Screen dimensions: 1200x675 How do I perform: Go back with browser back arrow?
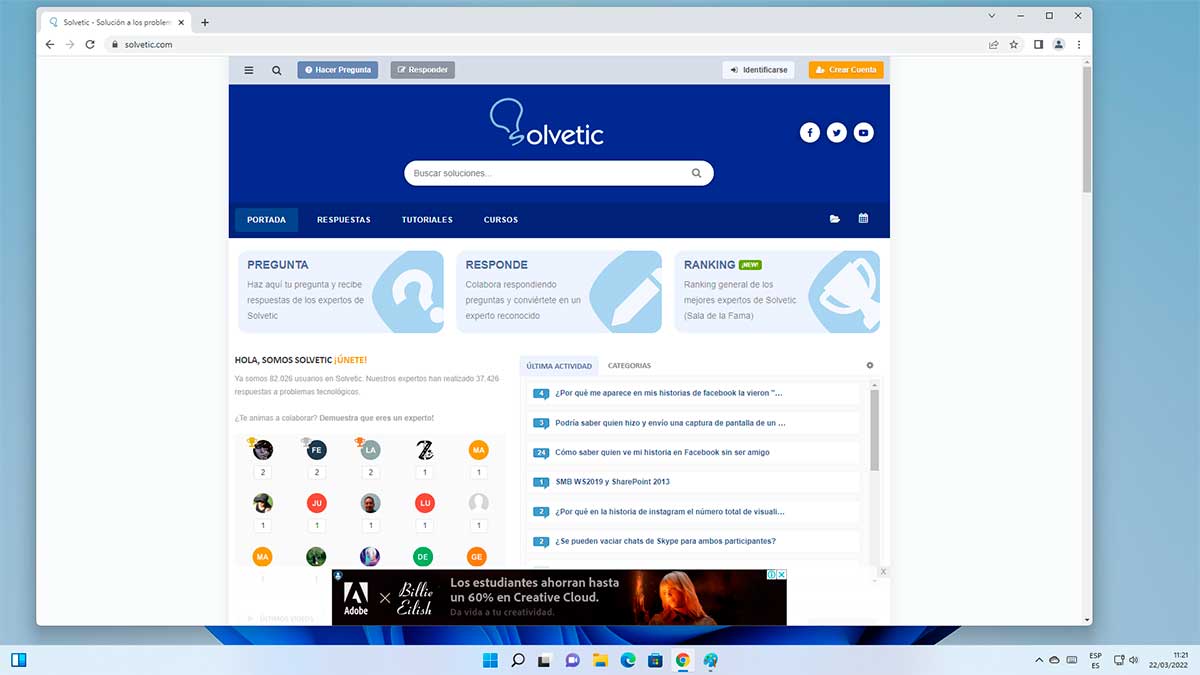coord(50,44)
